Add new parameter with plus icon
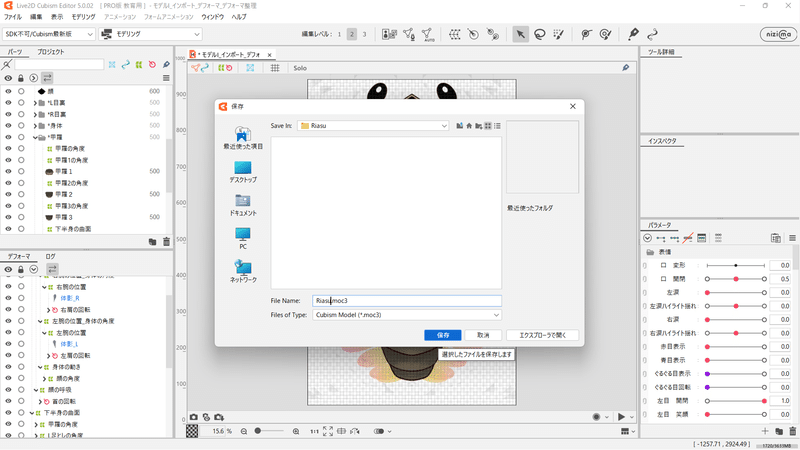The height and width of the screenshot is (450, 800). 765,431
